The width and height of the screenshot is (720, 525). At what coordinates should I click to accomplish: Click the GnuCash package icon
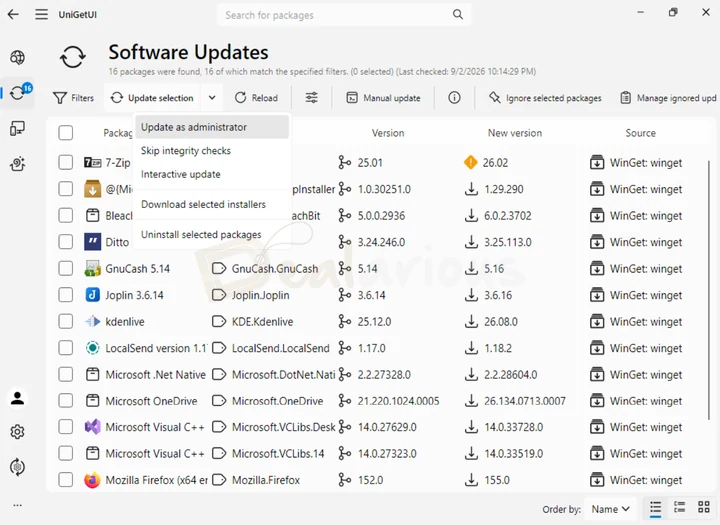92,268
